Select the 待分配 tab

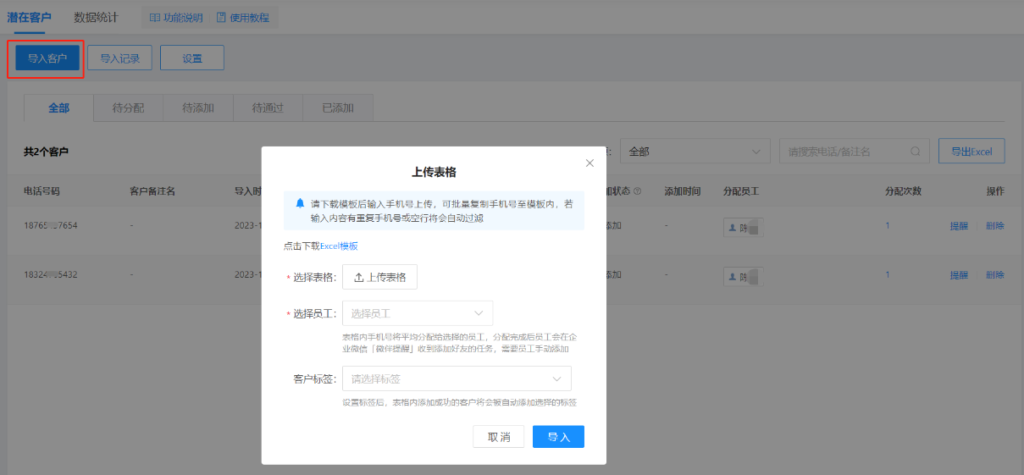pyautogui.click(x=129, y=108)
